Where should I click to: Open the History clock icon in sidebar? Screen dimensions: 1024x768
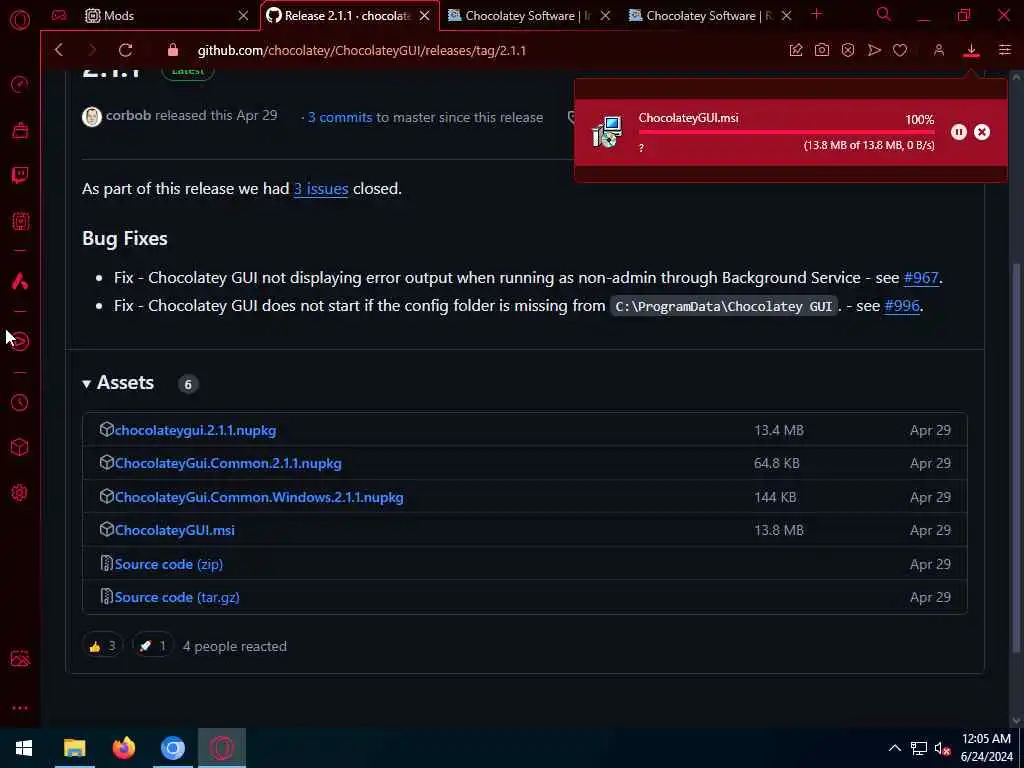click(20, 402)
